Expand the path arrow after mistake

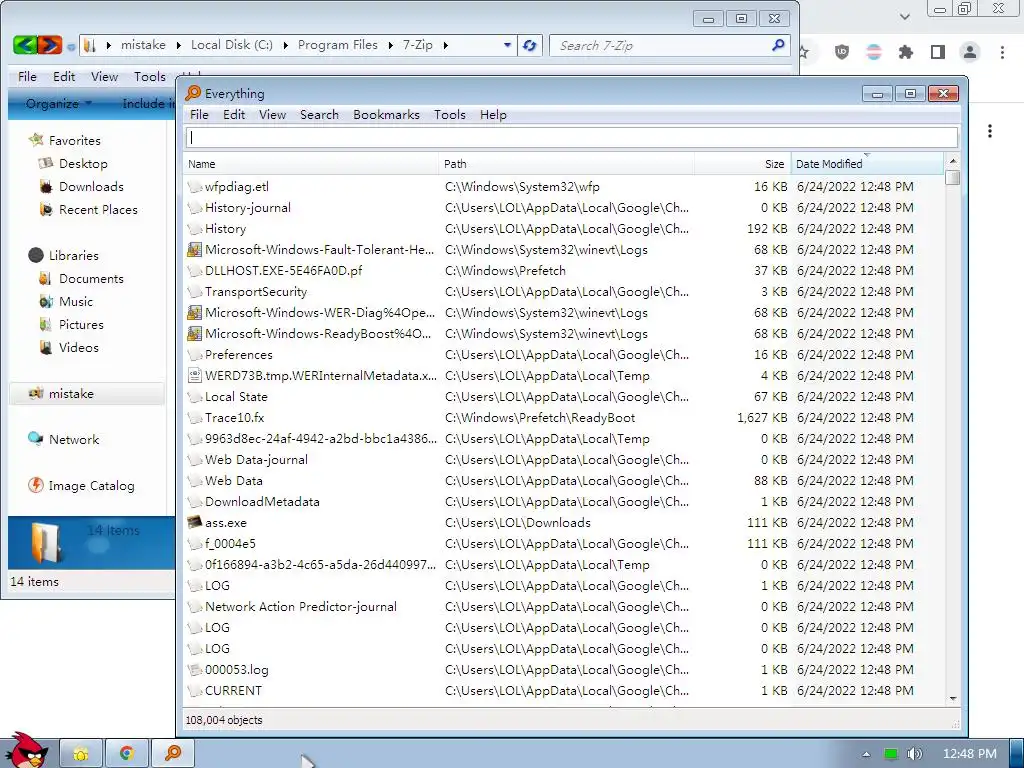[x=178, y=45]
